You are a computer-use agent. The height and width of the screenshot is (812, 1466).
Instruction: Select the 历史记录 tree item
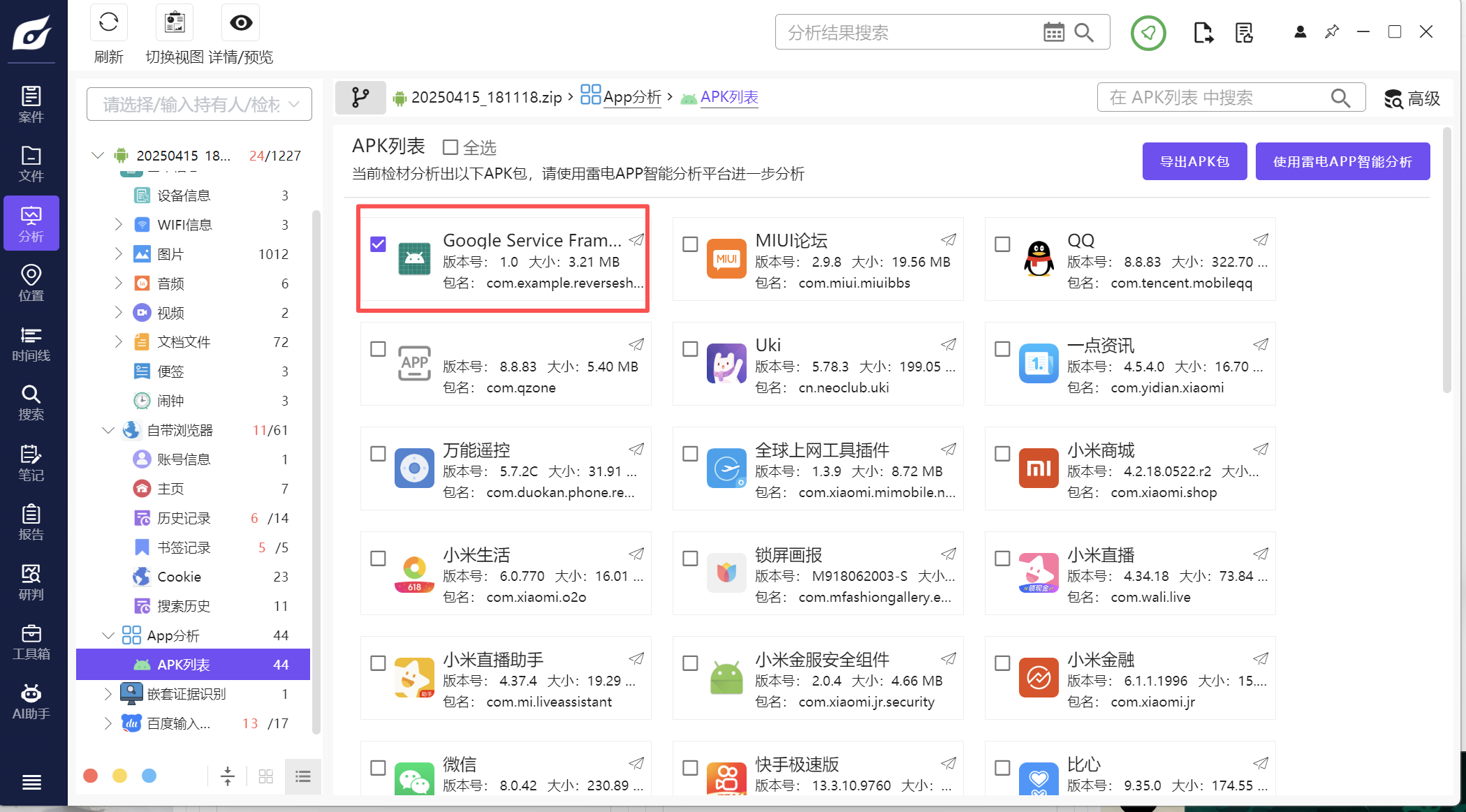pyautogui.click(x=184, y=518)
